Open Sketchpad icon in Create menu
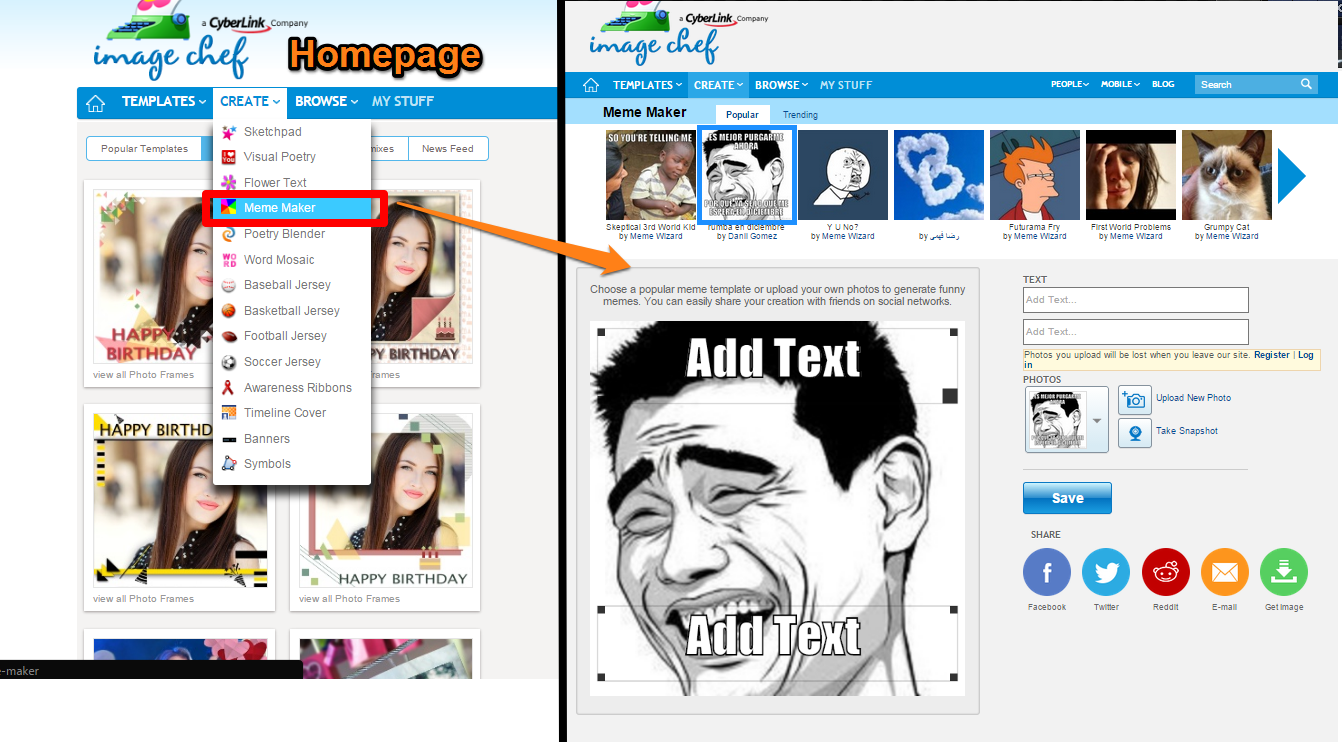Image resolution: width=1342 pixels, height=742 pixels. pyautogui.click(x=229, y=132)
